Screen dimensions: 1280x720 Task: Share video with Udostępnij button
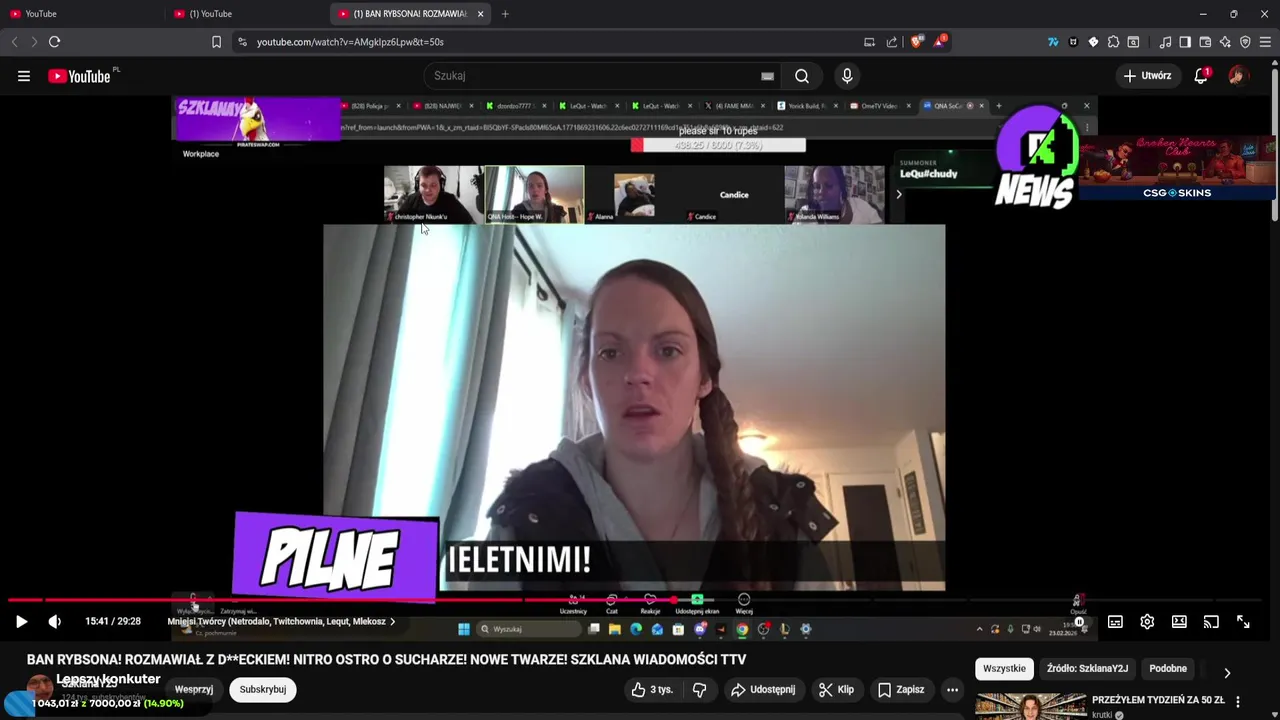point(763,689)
